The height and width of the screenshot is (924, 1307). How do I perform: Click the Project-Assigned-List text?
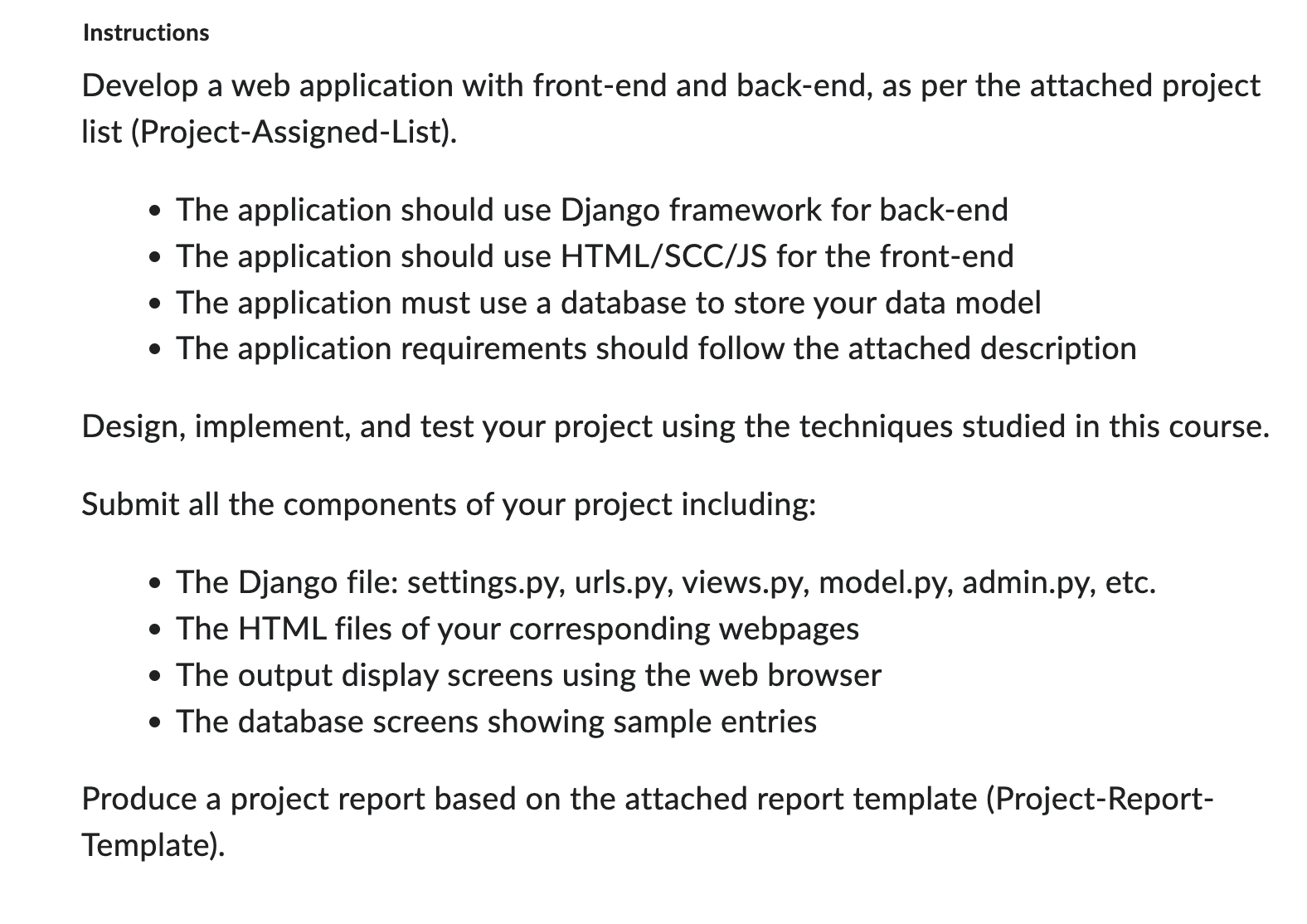click(x=294, y=132)
